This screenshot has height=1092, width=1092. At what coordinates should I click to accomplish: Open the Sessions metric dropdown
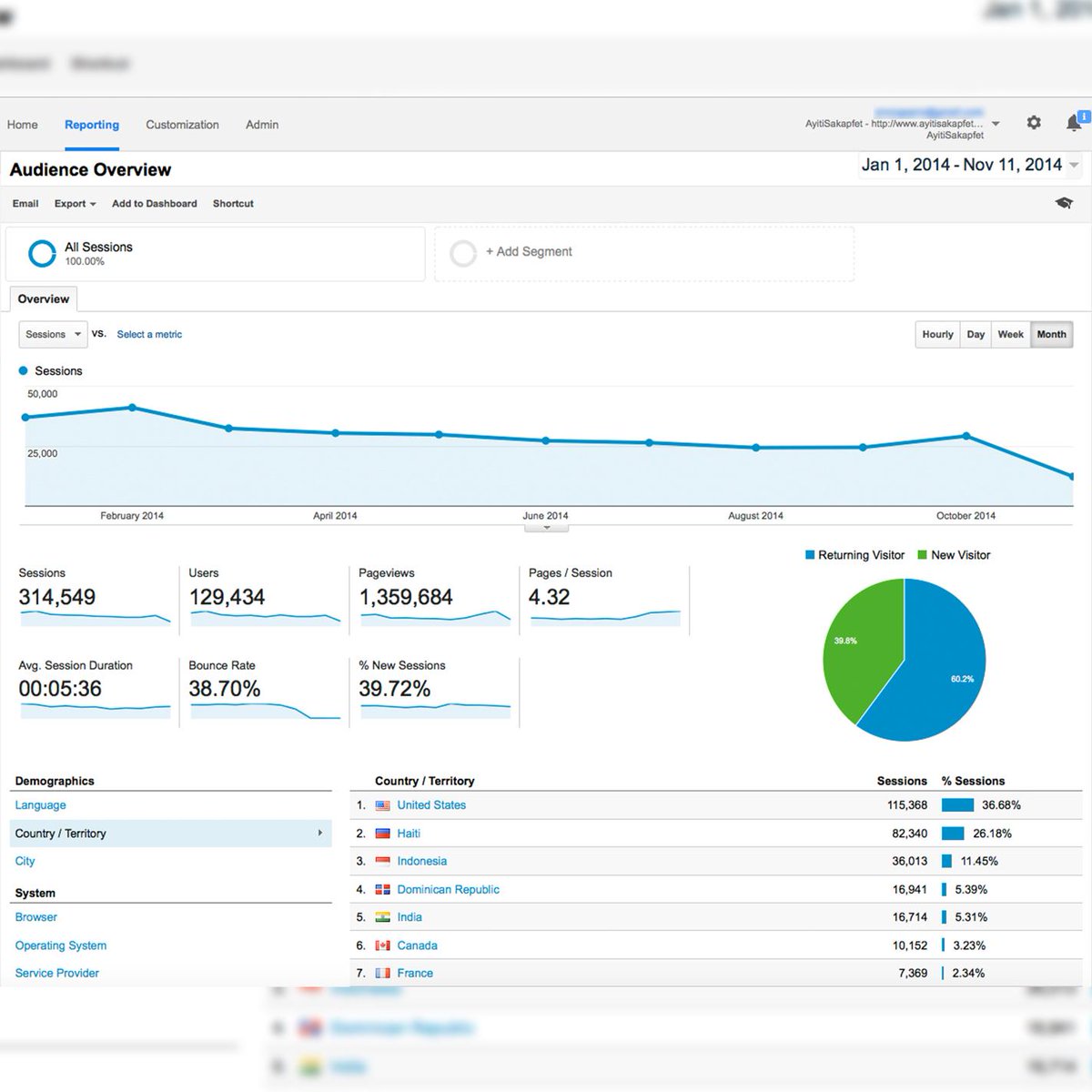coord(52,334)
